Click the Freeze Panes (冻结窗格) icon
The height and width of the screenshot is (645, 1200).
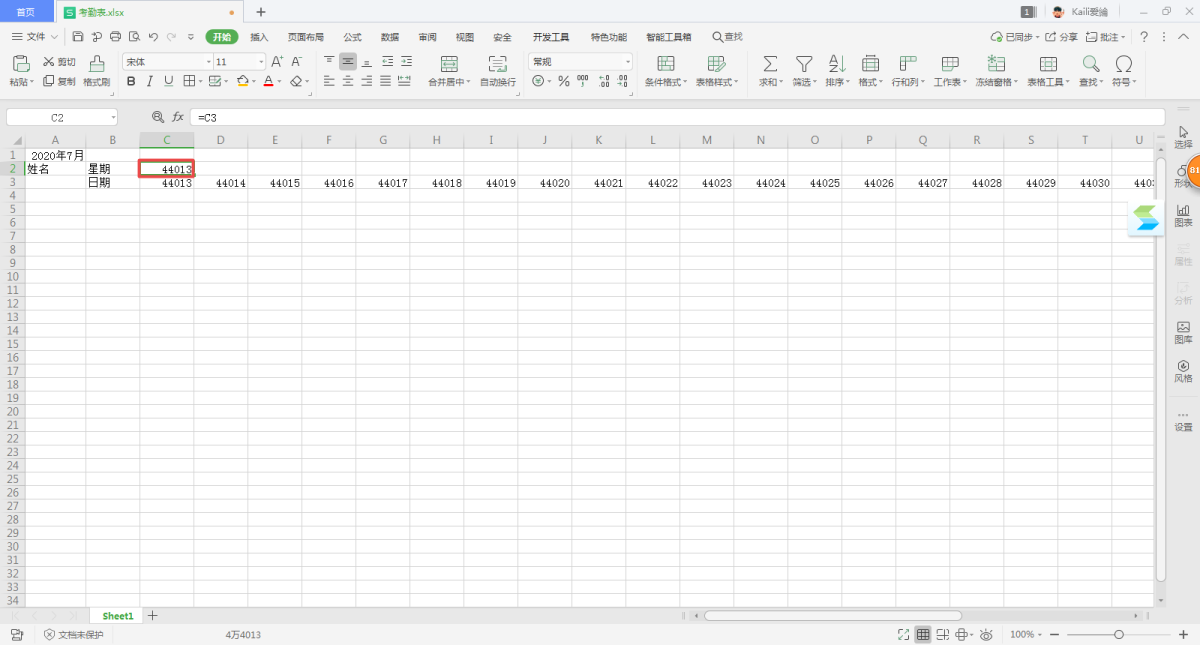pos(996,64)
